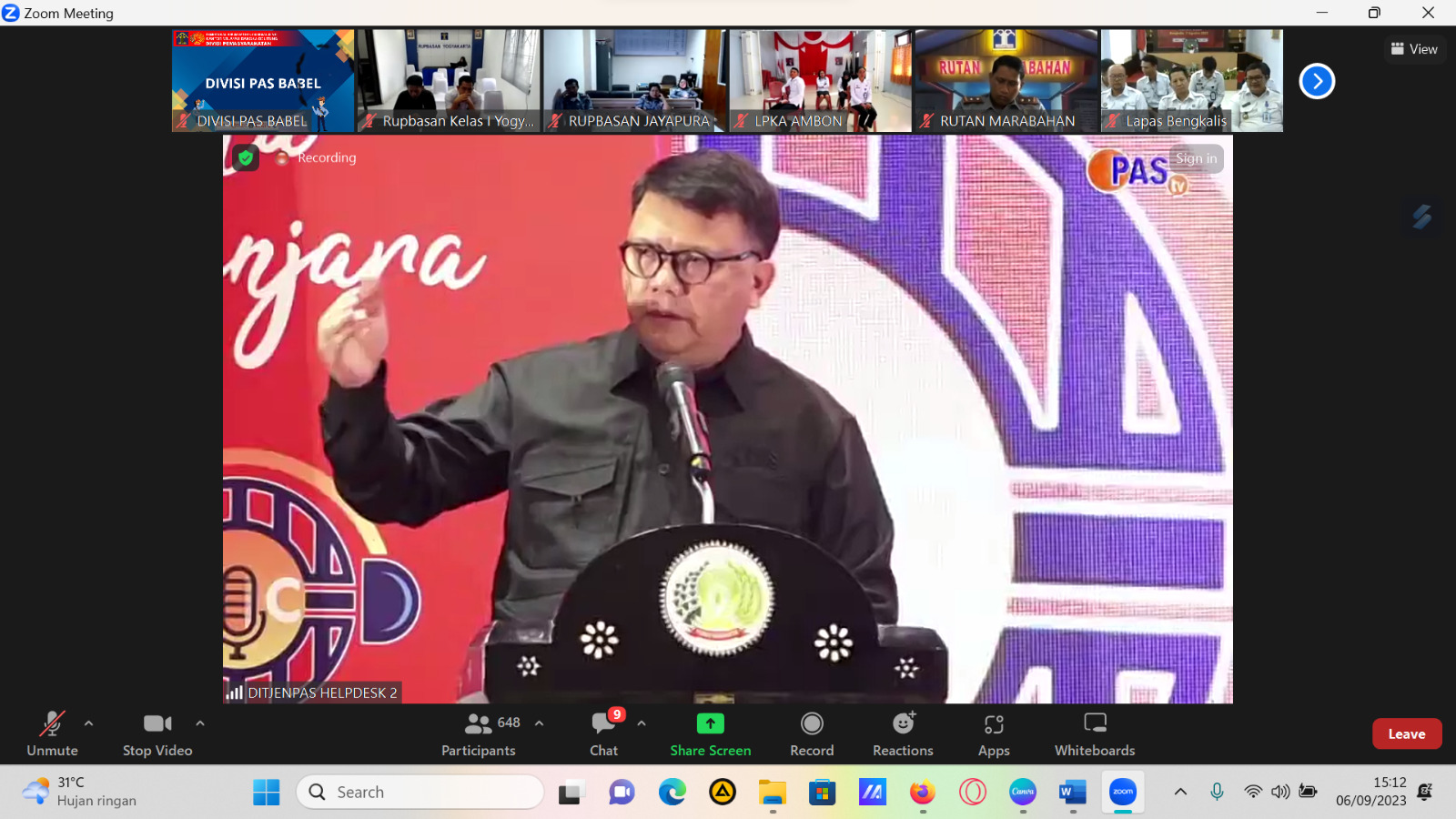Click the green encryption shield icon
This screenshot has width=1456, height=819.
coord(245,157)
